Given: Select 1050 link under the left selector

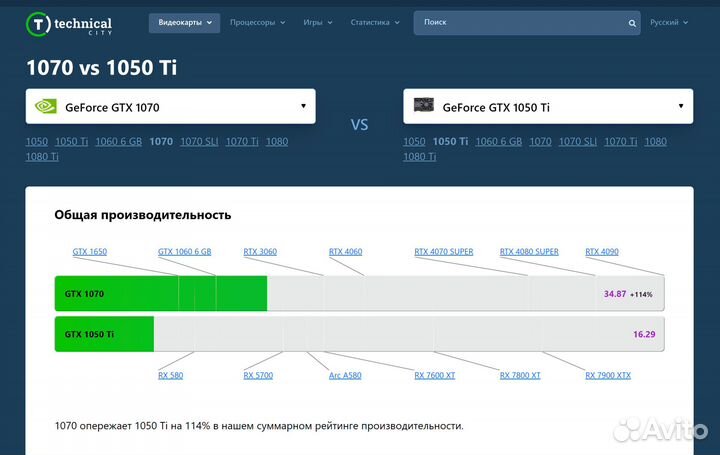Looking at the screenshot, I should (x=37, y=141).
